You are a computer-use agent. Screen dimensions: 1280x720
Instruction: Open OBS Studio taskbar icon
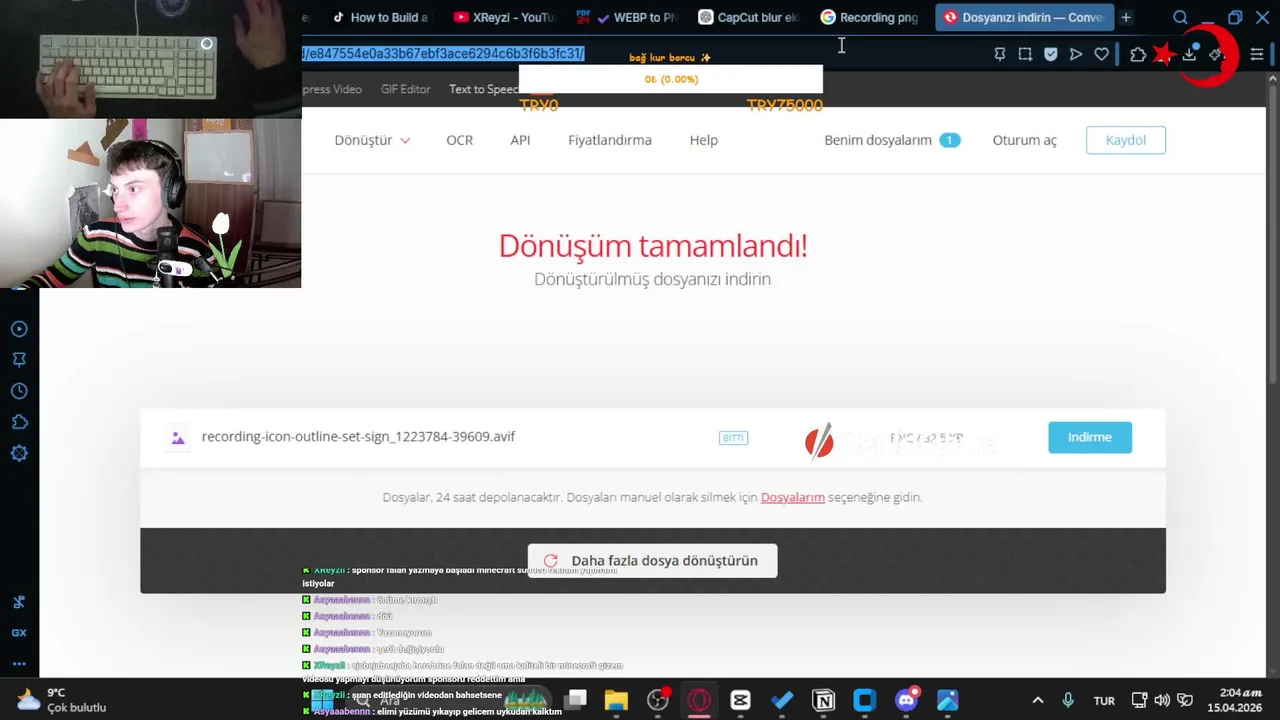click(658, 700)
